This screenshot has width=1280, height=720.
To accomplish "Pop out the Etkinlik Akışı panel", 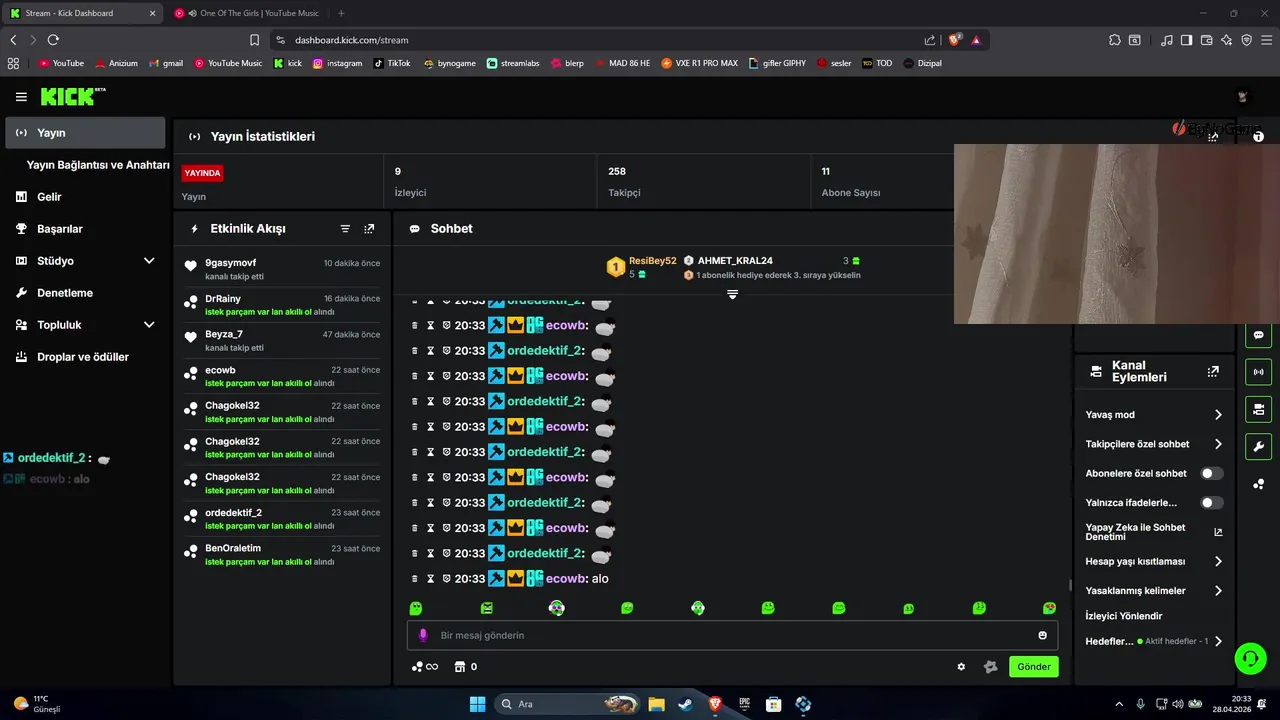I will point(369,229).
